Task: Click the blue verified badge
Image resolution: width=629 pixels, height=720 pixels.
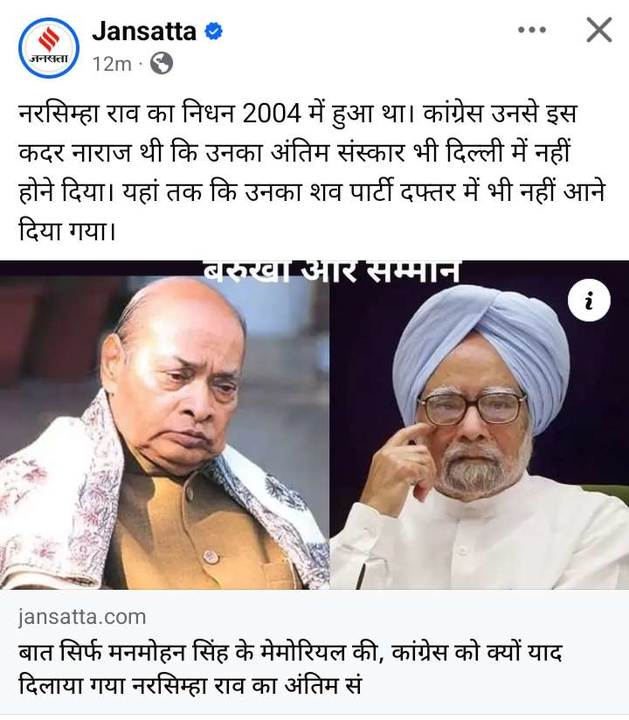Action: pos(213,31)
